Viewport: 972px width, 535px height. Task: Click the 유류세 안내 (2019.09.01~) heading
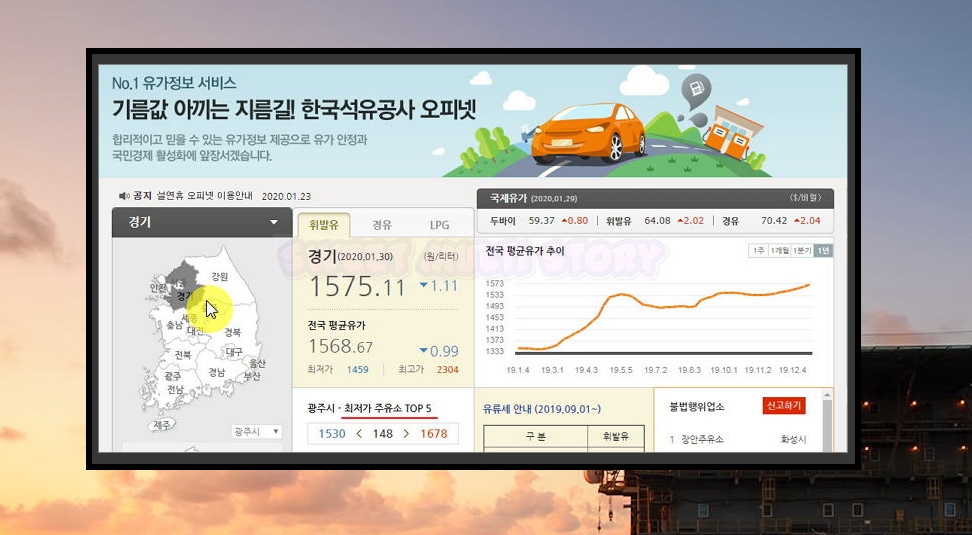542,409
